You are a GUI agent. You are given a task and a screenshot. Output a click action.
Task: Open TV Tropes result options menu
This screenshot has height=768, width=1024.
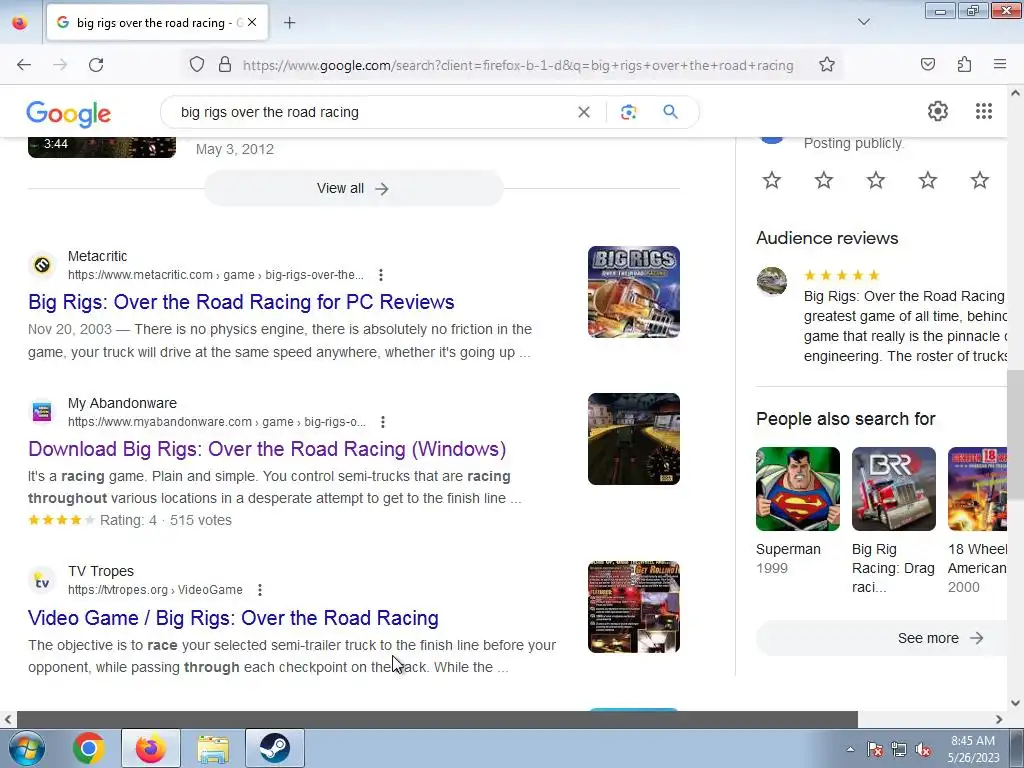coord(260,590)
